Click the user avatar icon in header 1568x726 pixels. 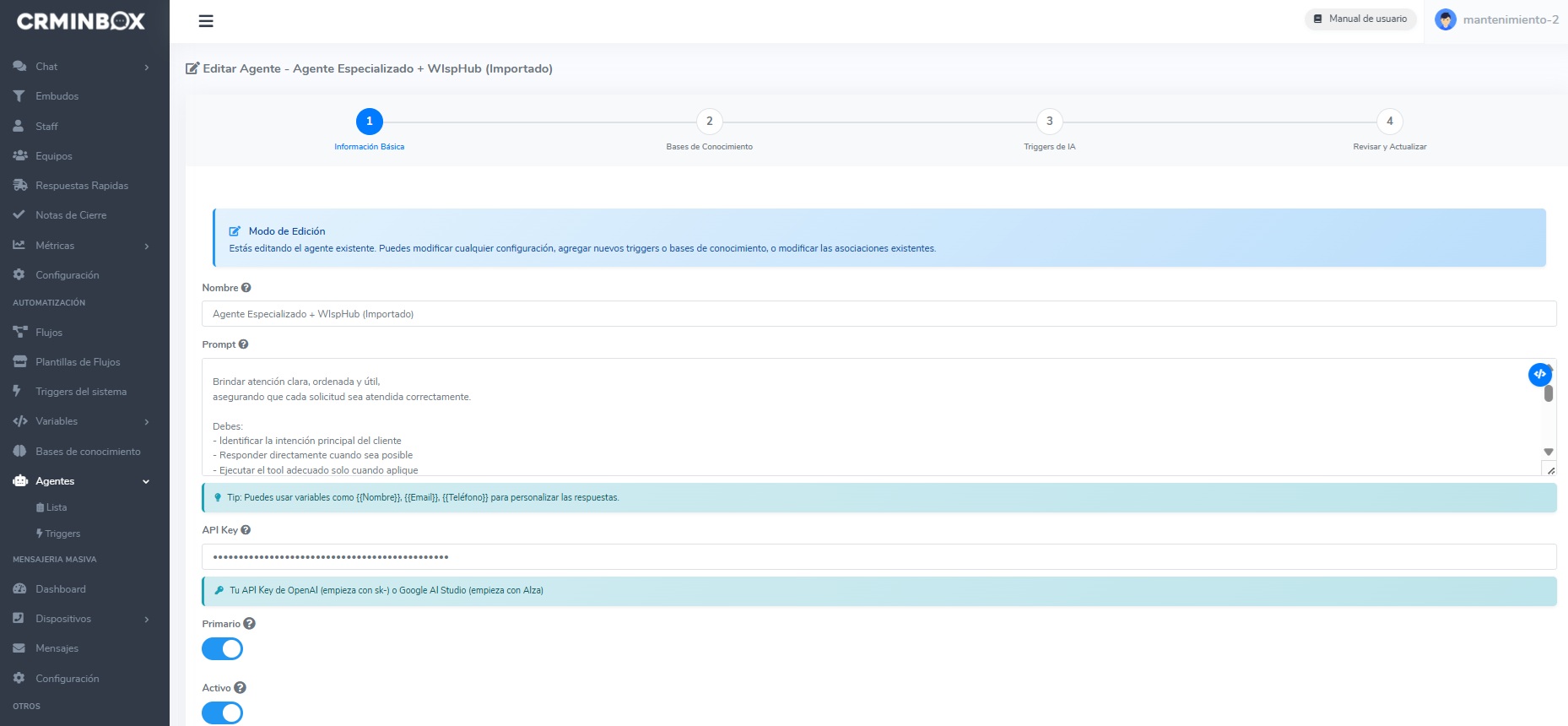(1445, 19)
